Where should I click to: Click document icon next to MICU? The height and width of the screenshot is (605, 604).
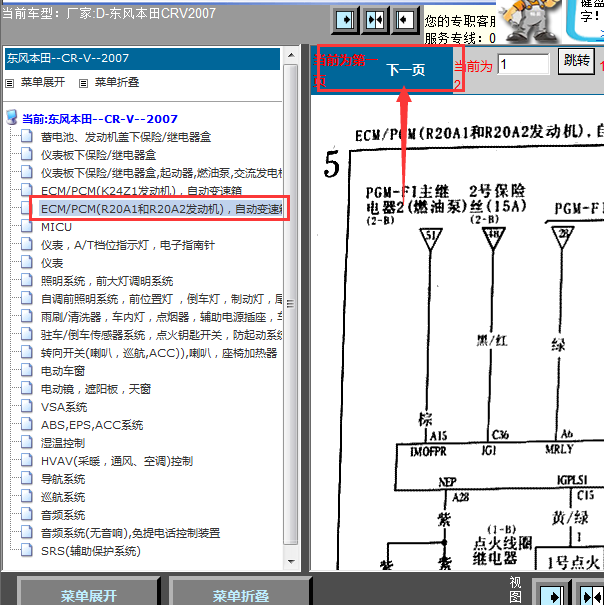coord(27,226)
